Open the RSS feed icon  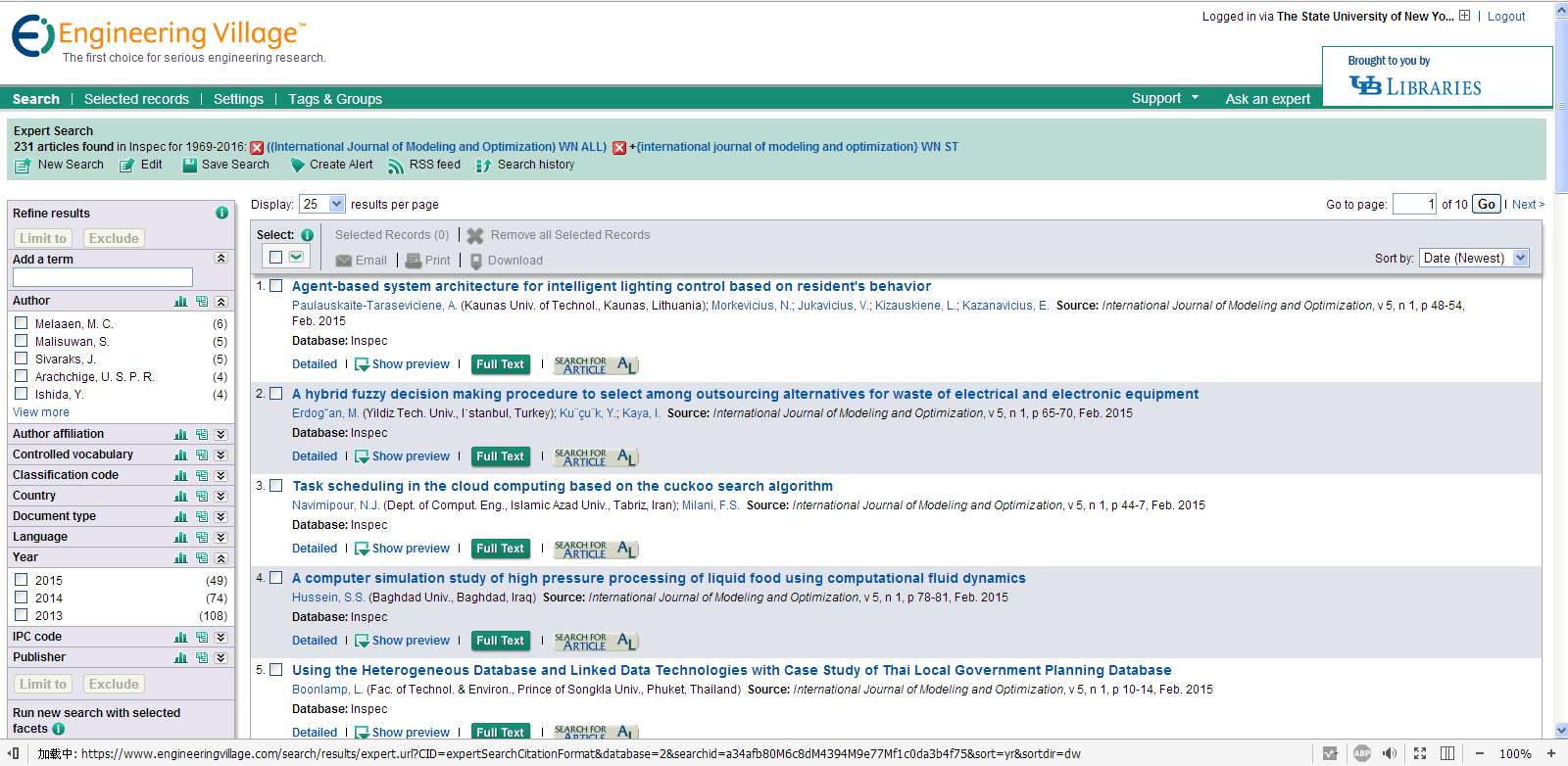(396, 166)
